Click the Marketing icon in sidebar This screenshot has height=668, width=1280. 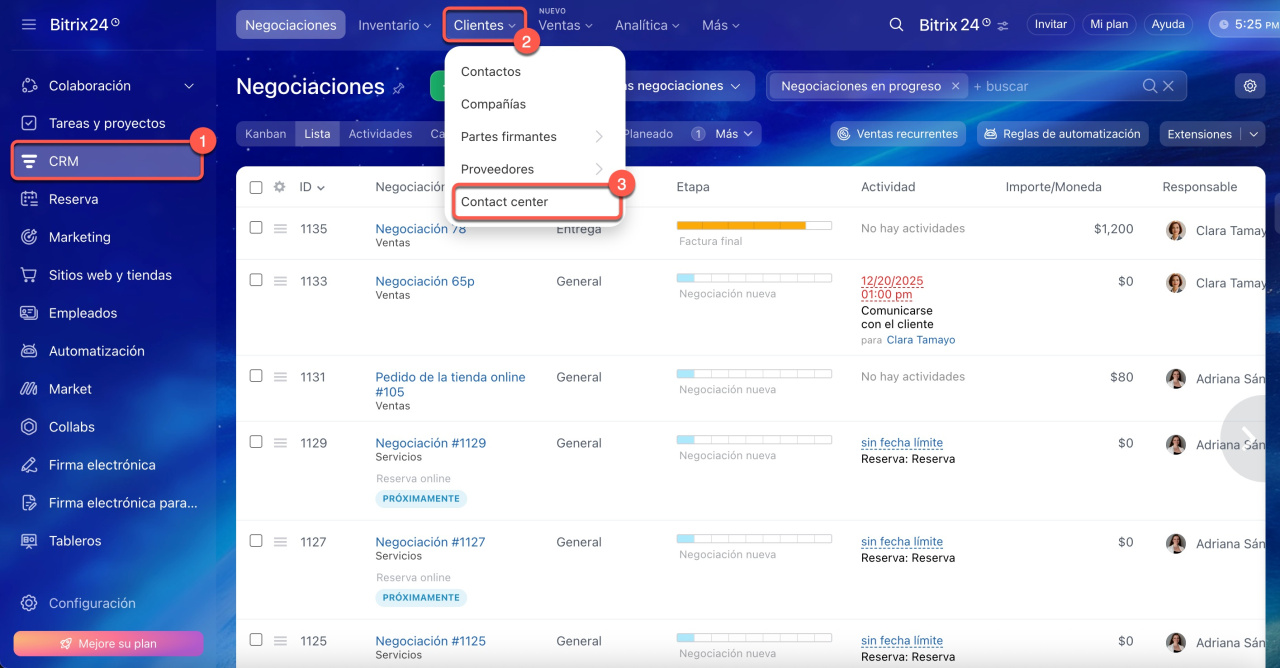(30, 237)
